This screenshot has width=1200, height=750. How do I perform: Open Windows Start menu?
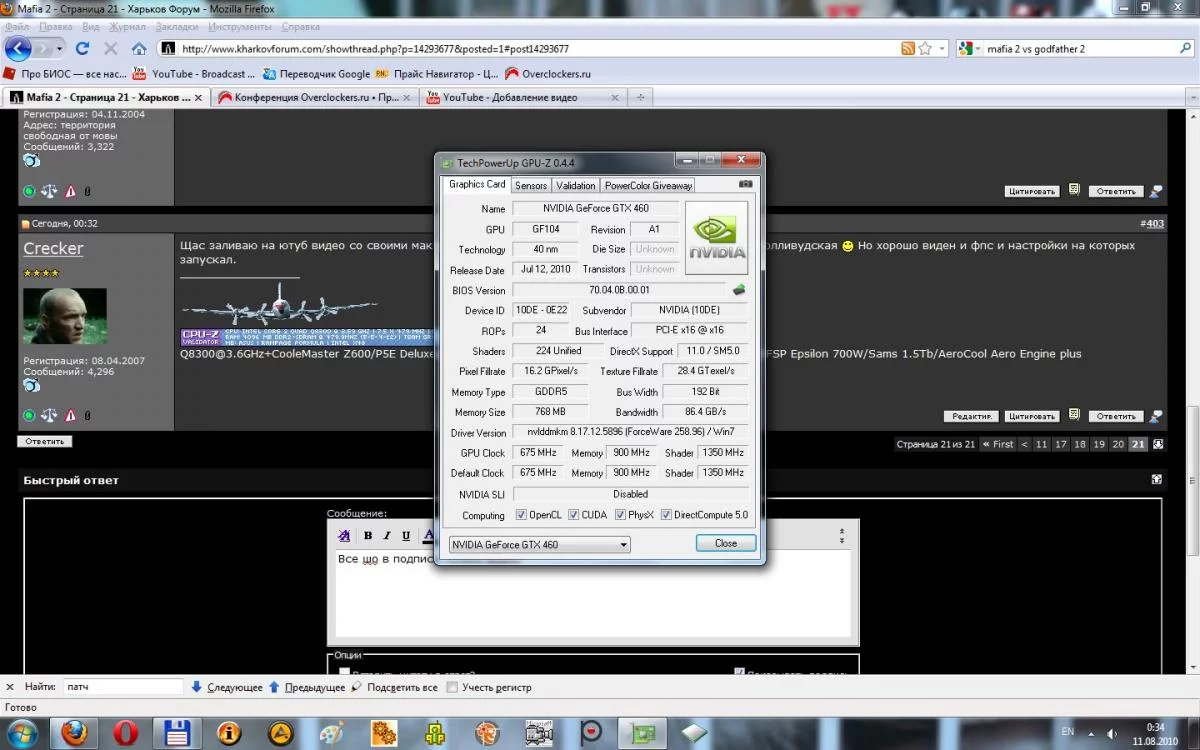[x=21, y=733]
